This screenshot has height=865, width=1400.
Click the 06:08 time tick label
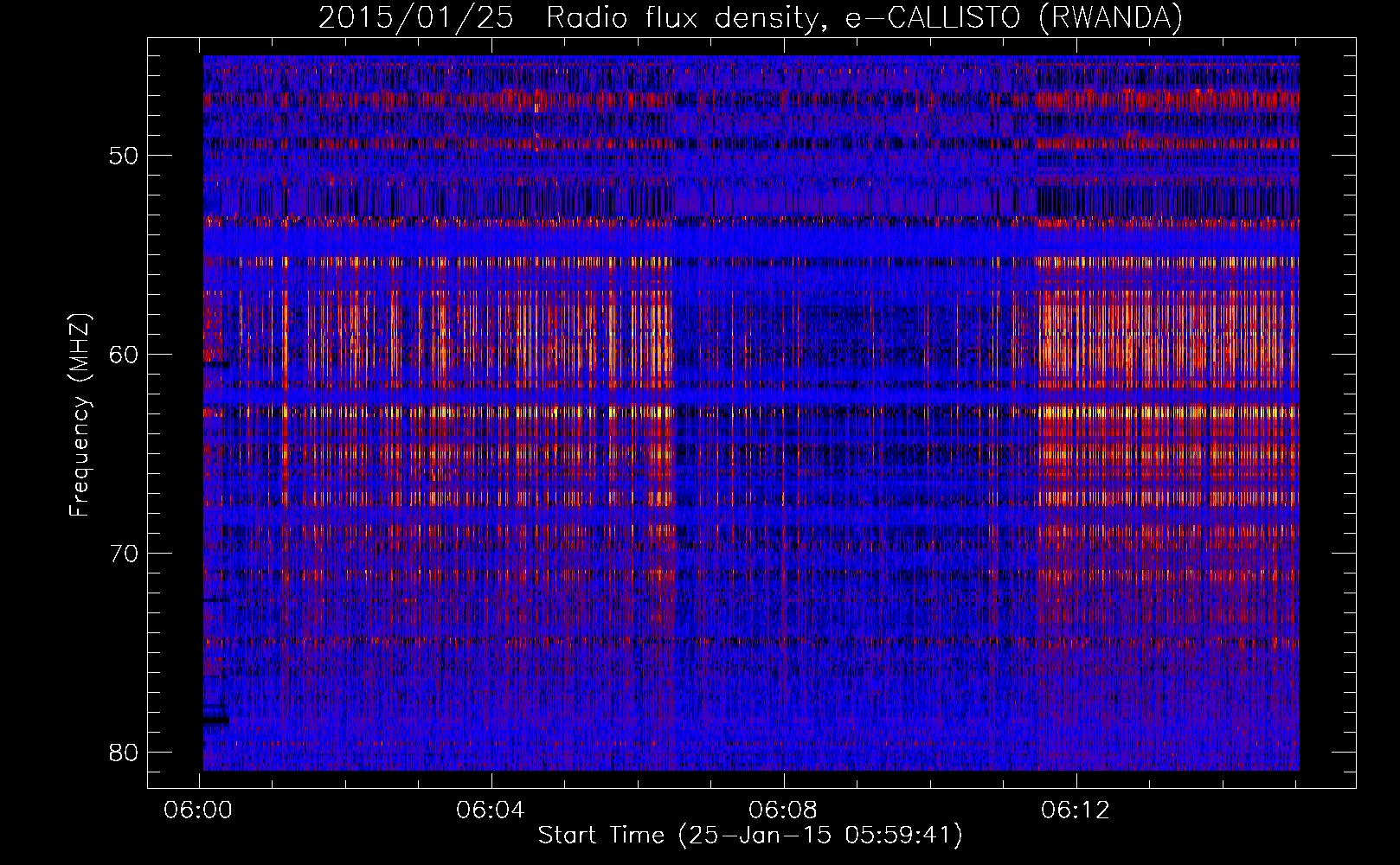click(x=784, y=811)
